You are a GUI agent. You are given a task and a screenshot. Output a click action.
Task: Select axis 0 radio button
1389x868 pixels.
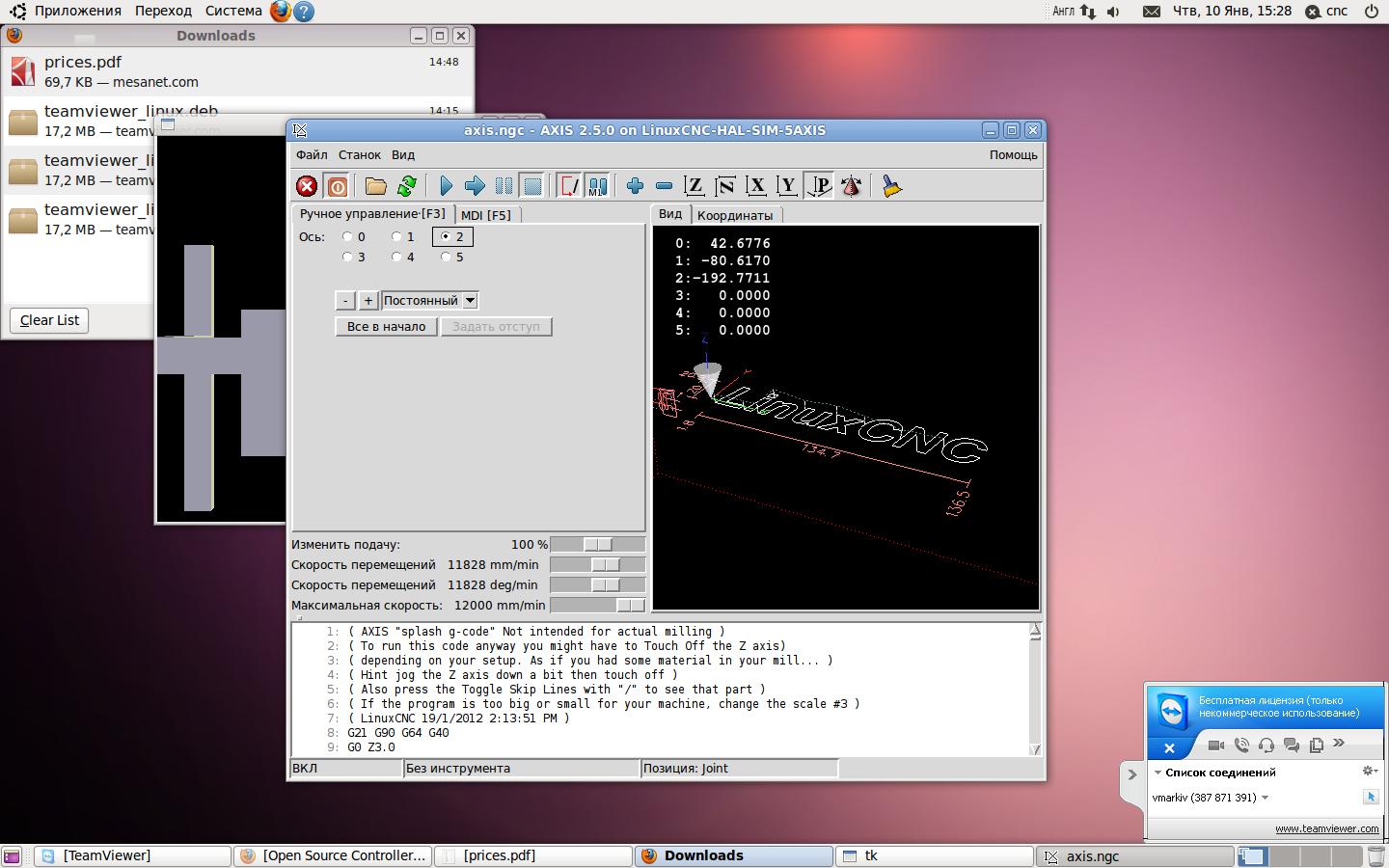coord(347,237)
